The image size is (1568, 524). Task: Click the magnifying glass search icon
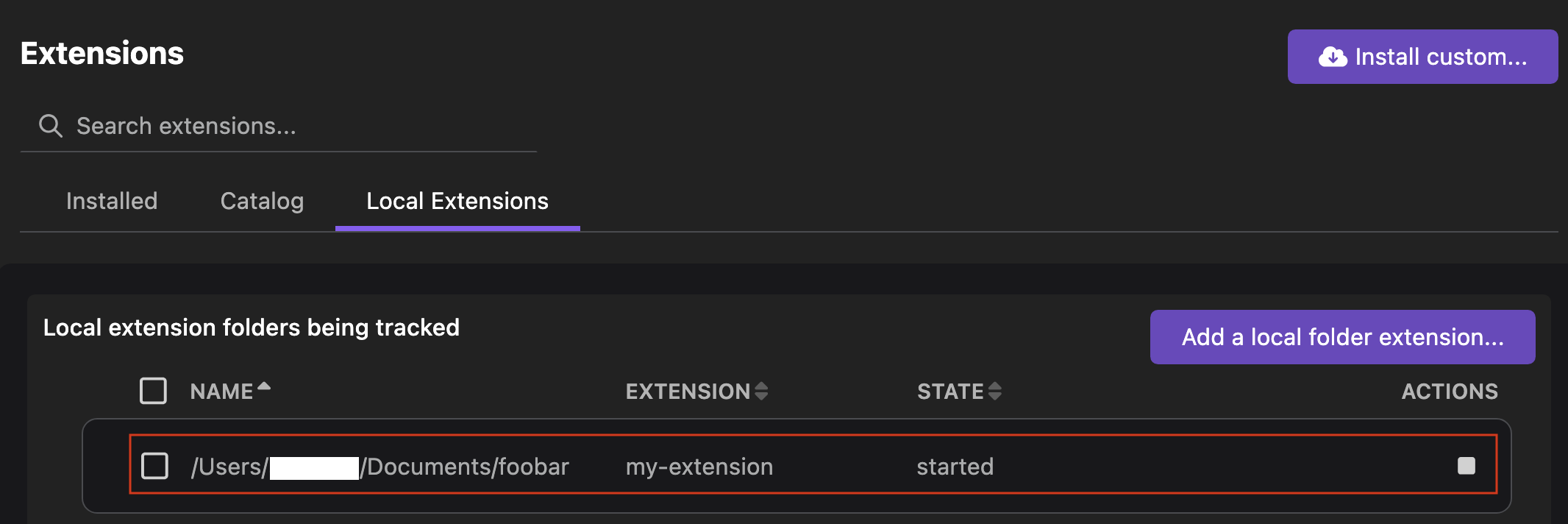50,125
